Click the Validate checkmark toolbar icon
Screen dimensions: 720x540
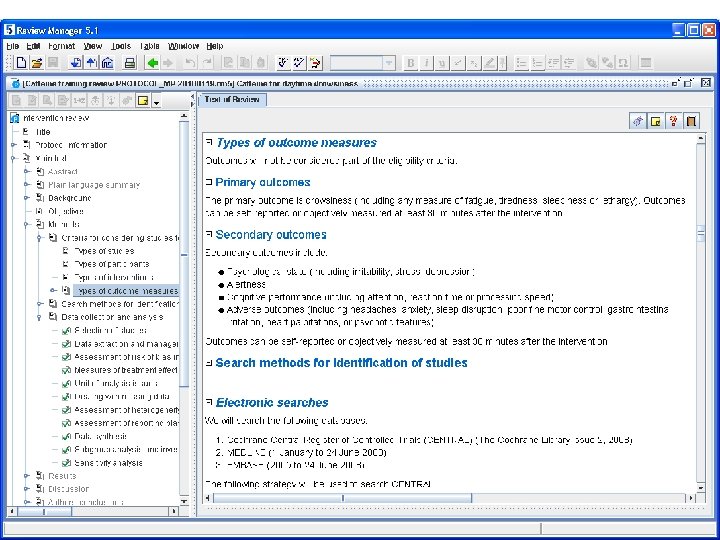pyautogui.click(x=299, y=63)
